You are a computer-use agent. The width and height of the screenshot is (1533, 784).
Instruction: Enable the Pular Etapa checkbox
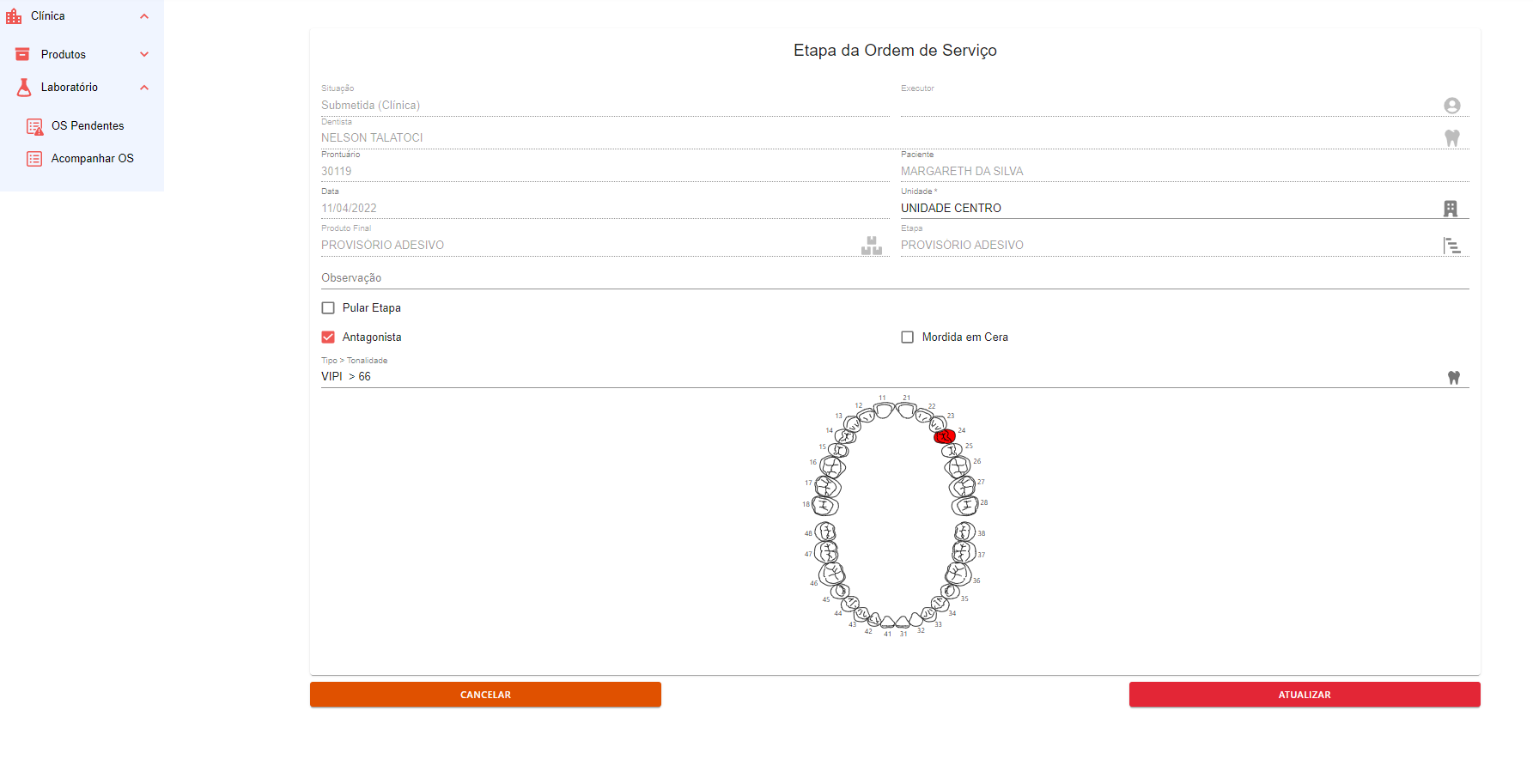pos(328,308)
